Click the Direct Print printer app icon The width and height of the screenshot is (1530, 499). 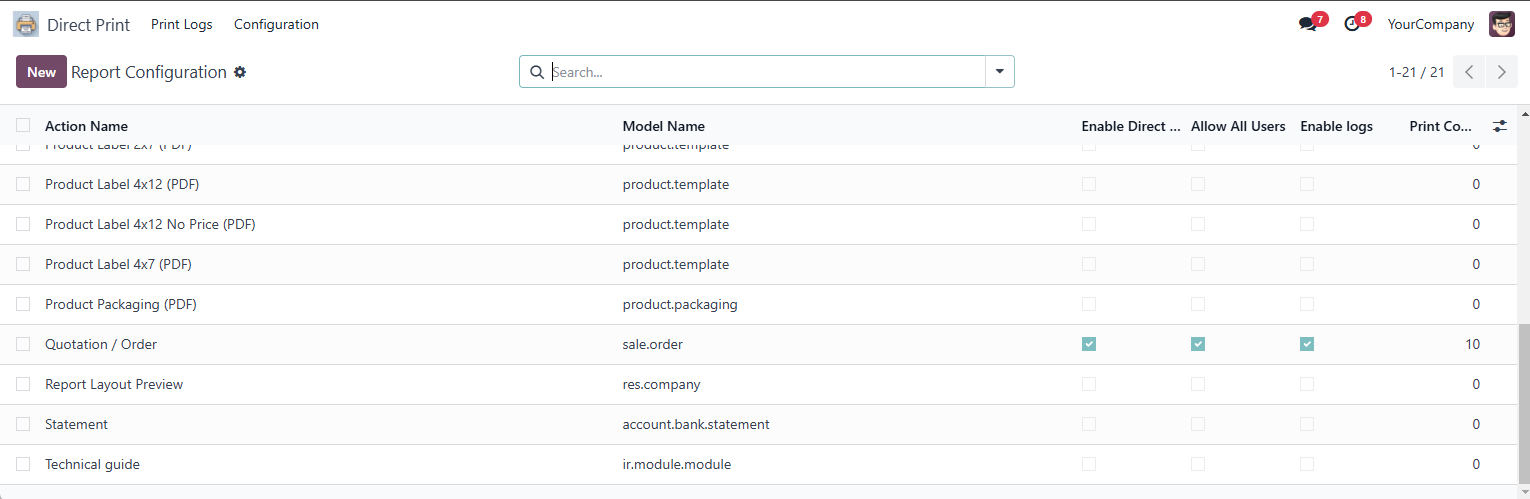coord(26,24)
